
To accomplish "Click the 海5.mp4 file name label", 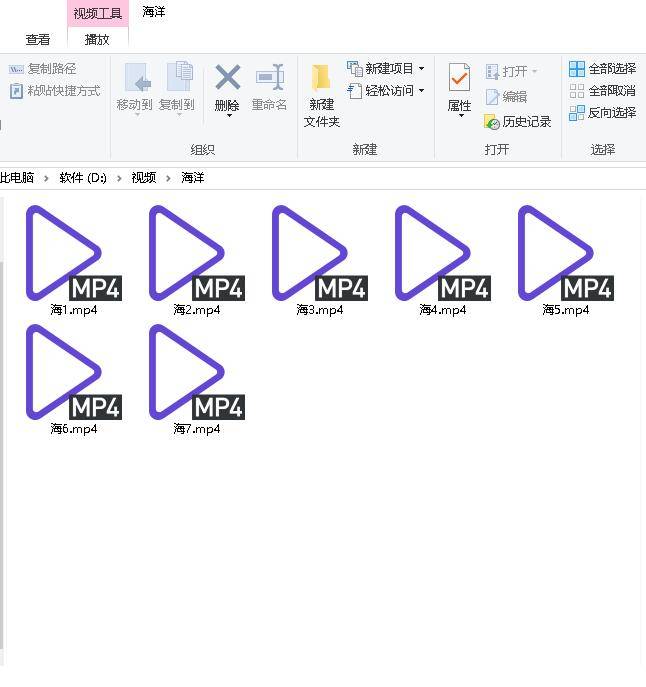I will (566, 310).
